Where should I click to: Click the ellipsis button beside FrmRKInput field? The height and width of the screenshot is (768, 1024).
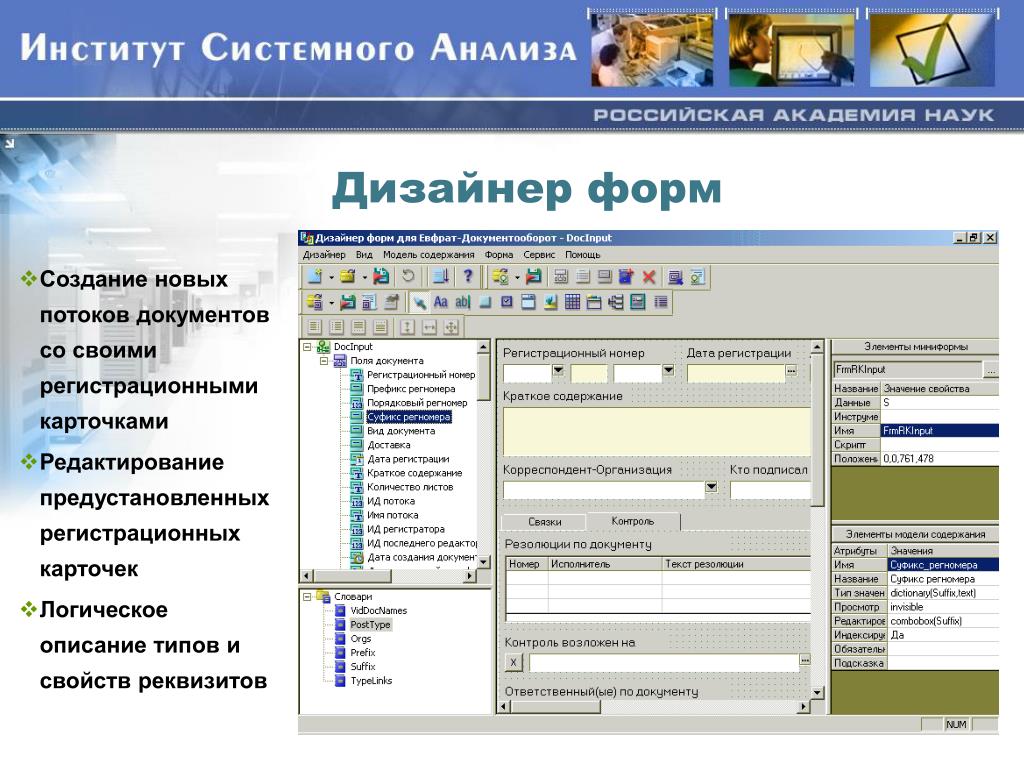(x=991, y=370)
